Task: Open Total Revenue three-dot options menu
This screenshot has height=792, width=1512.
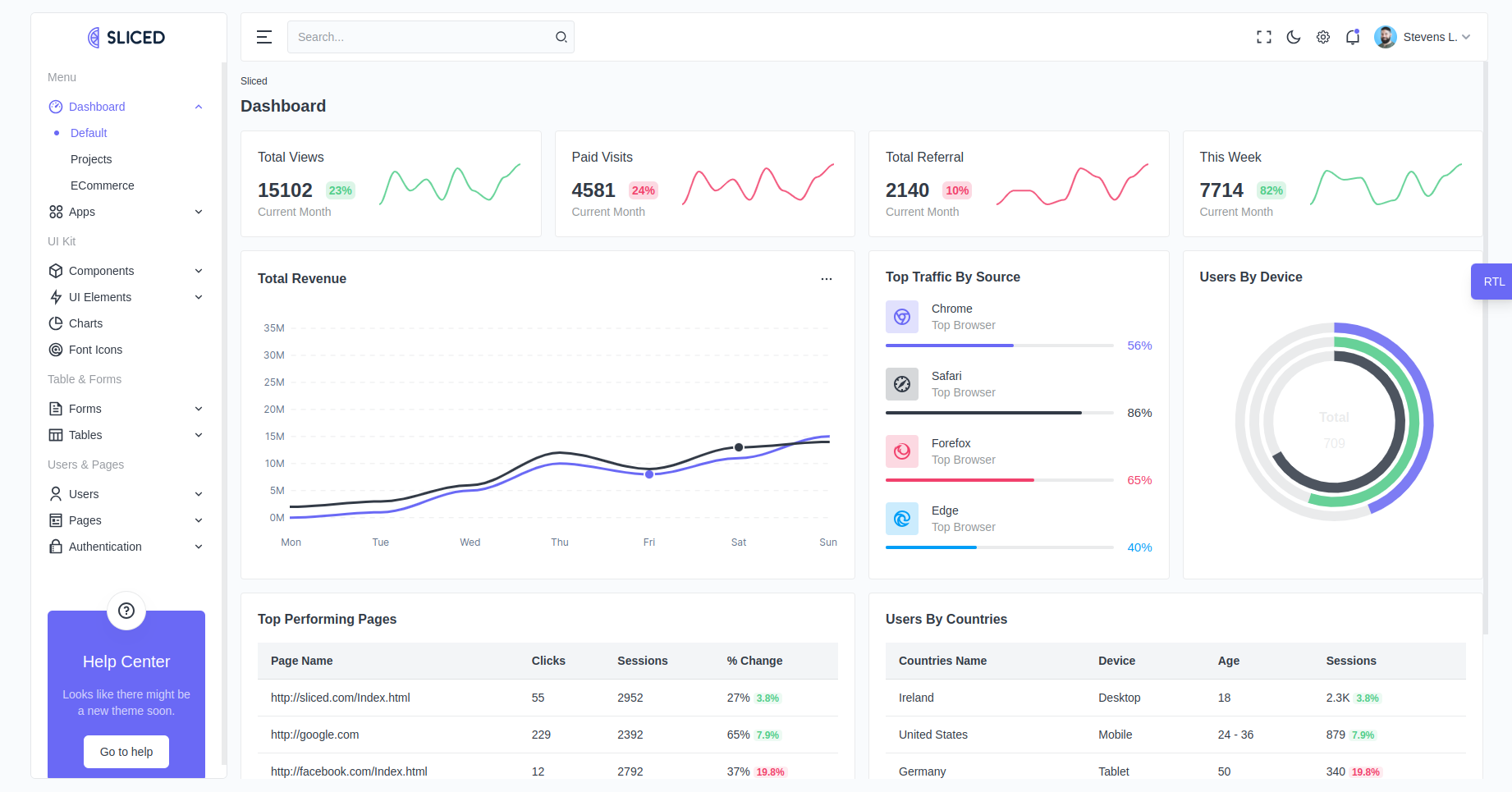Action: (826, 279)
